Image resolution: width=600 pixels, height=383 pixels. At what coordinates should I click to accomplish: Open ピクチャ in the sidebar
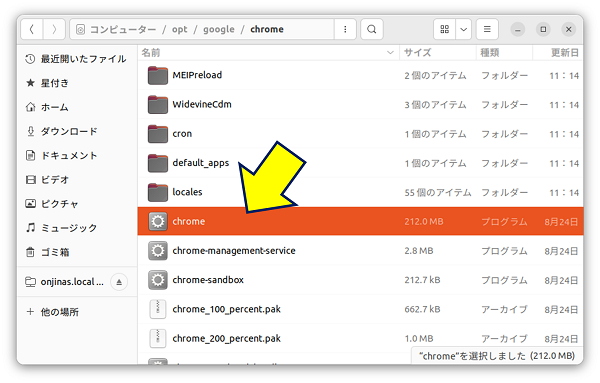point(77,204)
